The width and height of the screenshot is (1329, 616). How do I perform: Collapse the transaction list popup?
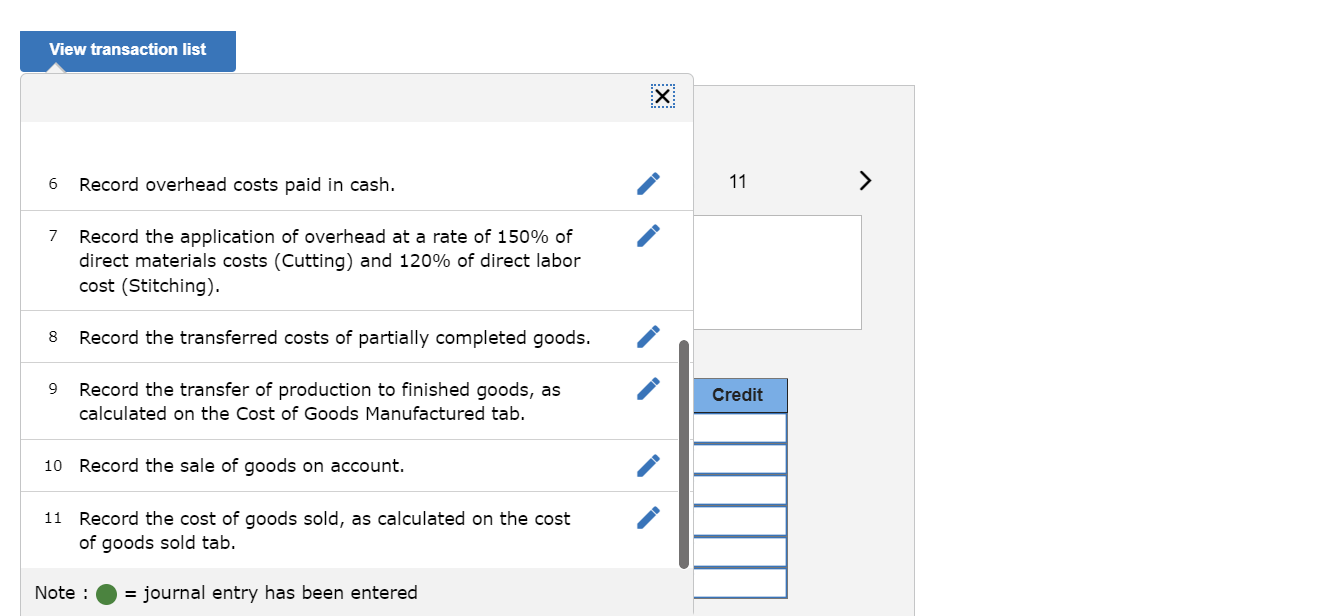point(662,96)
